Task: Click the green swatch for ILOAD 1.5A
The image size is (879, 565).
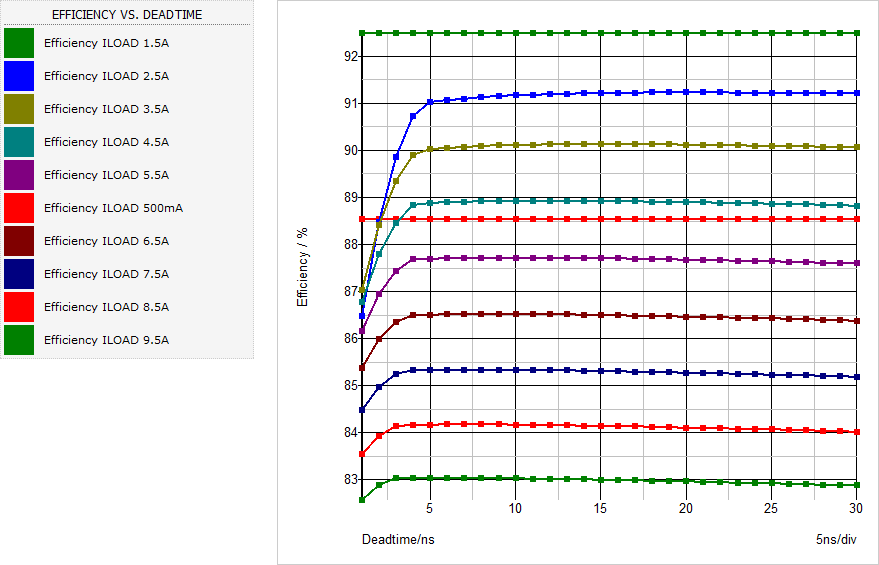Action: (x=19, y=43)
